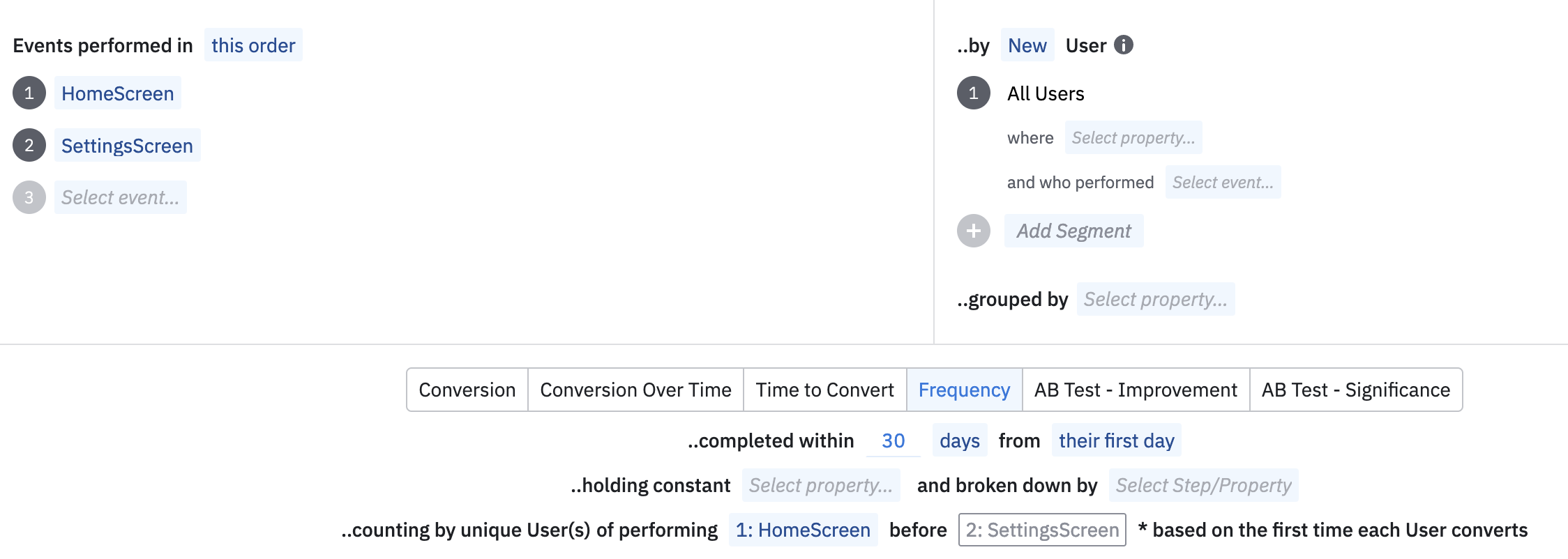Click step 1 number badge for HomeScreen
Screen dimensions: 1568x559
(x=29, y=93)
